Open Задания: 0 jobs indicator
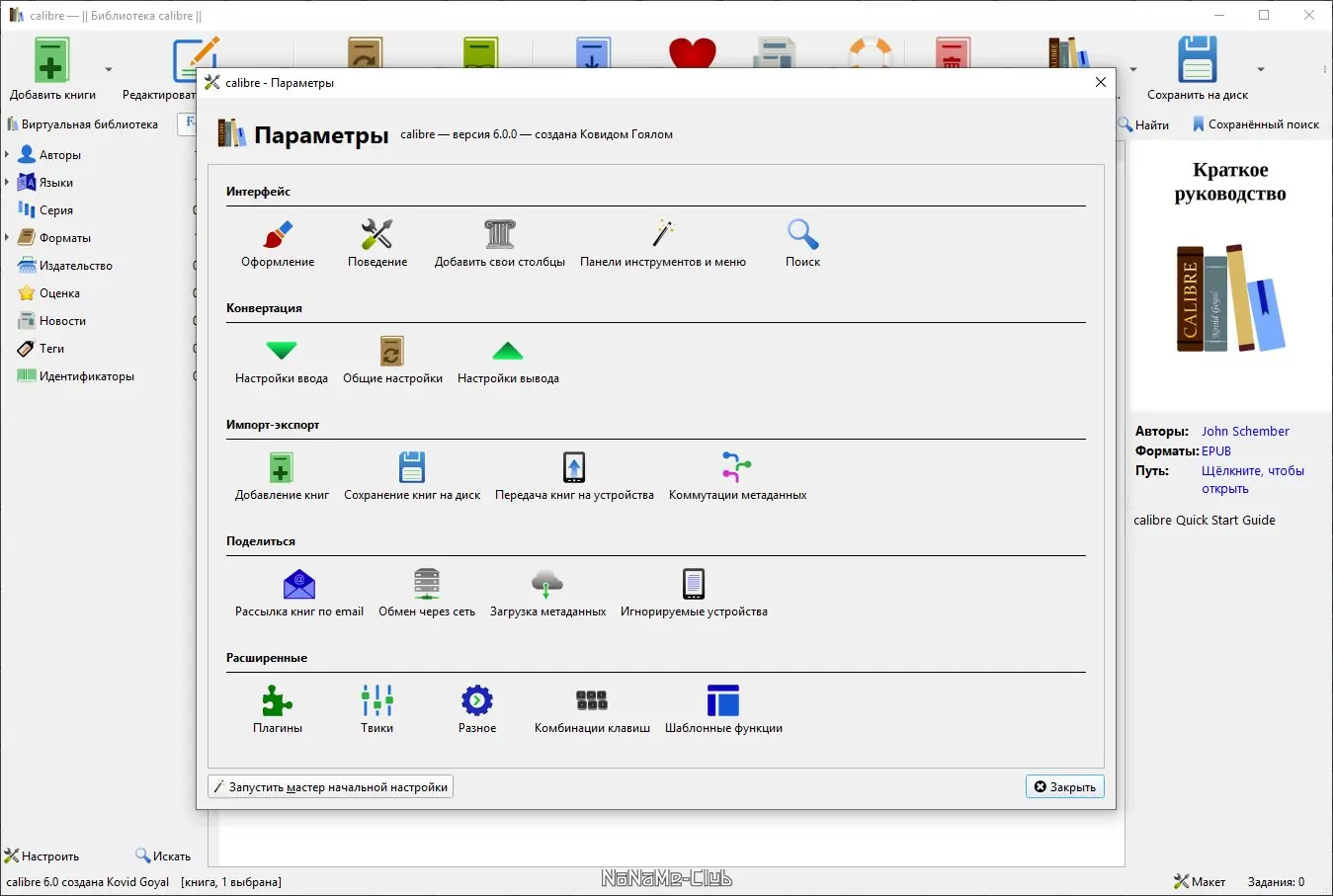 [1276, 882]
